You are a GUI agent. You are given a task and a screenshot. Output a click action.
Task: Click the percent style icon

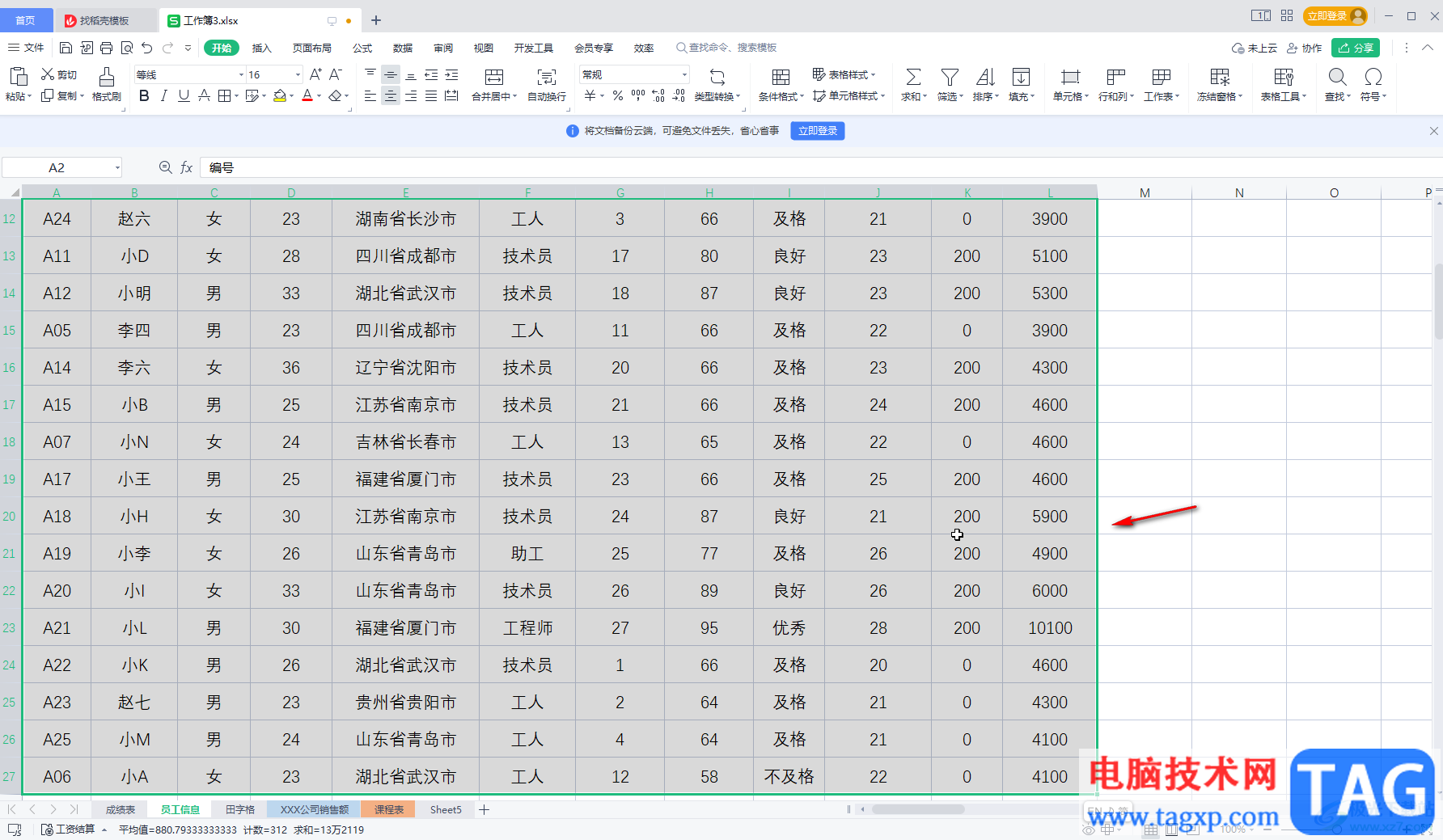click(617, 96)
